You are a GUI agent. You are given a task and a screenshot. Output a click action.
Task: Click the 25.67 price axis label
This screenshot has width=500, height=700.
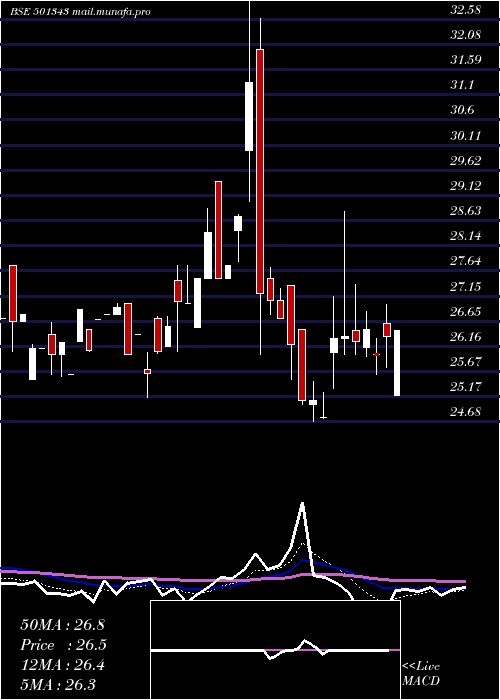pyautogui.click(x=466, y=361)
